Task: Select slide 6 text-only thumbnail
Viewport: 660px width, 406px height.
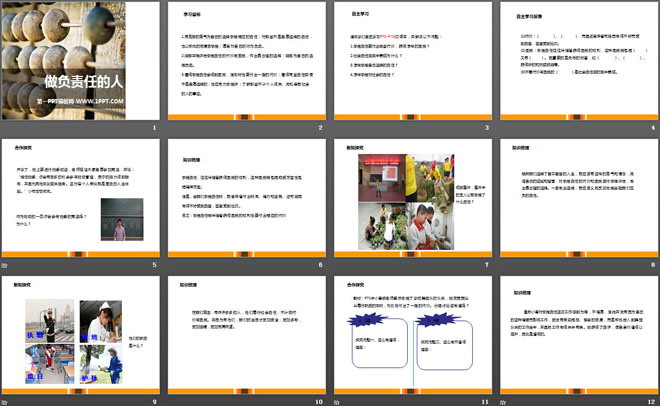Action: (x=247, y=198)
